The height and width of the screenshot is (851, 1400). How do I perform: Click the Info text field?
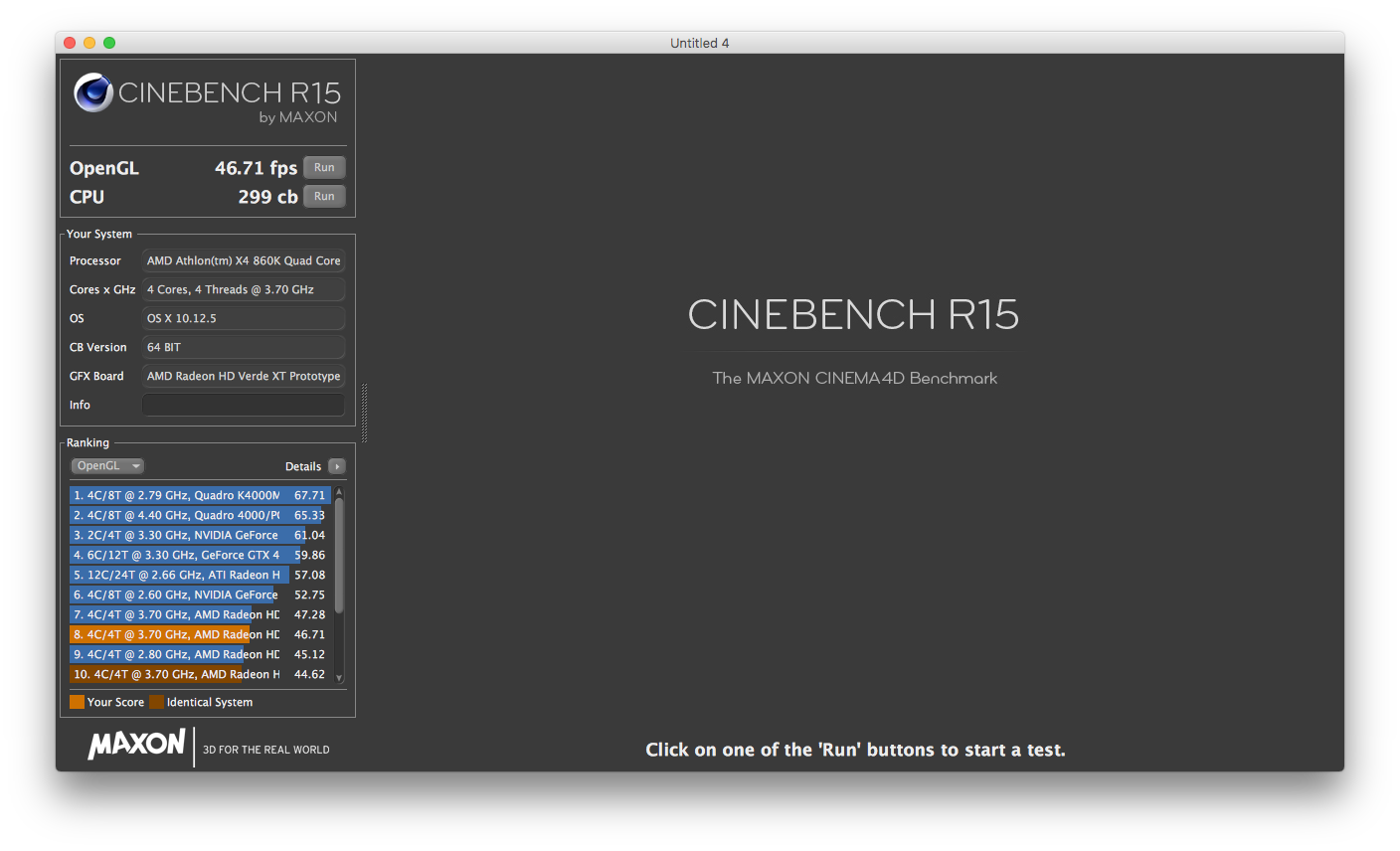(244, 405)
